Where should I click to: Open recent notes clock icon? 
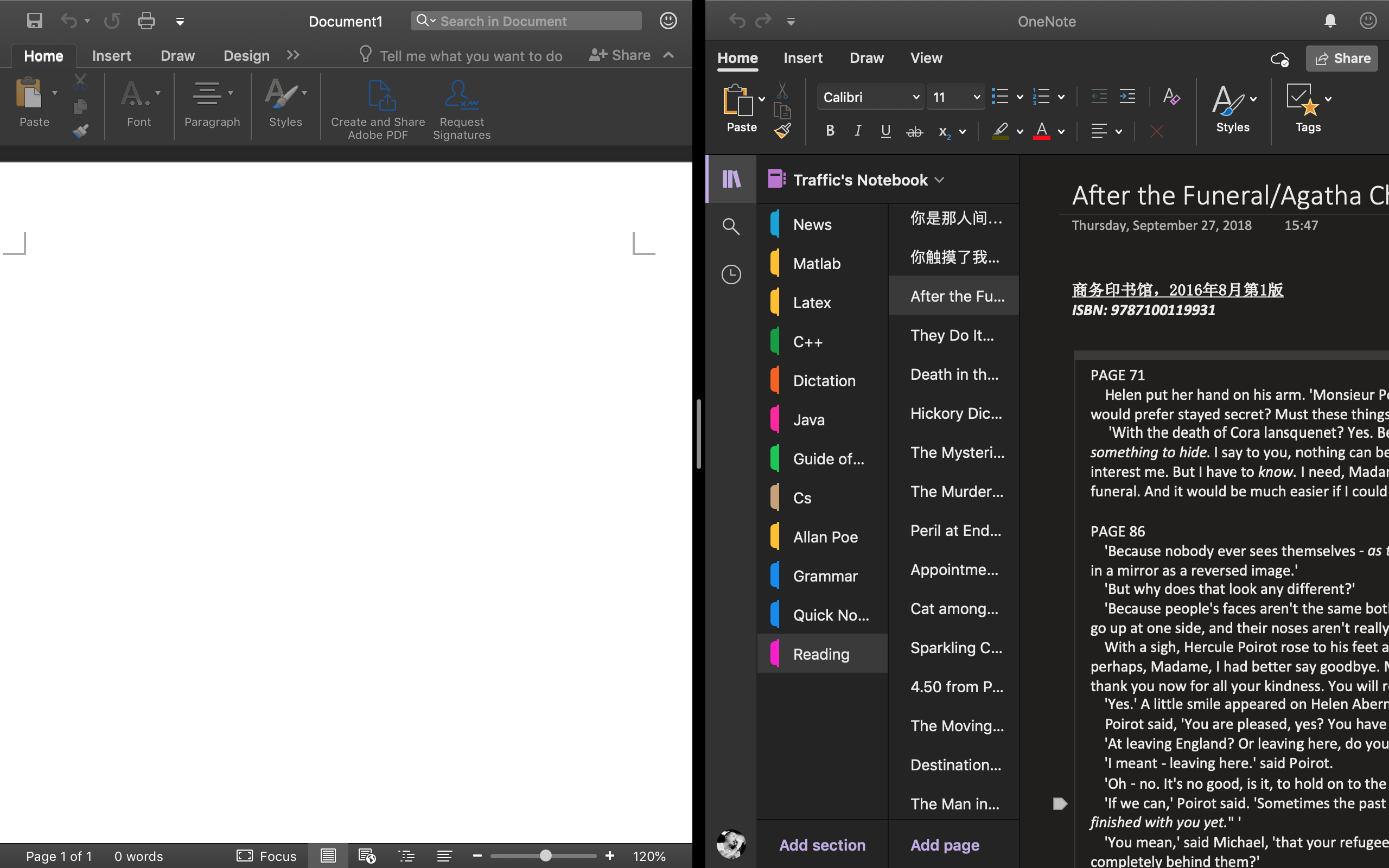[731, 275]
